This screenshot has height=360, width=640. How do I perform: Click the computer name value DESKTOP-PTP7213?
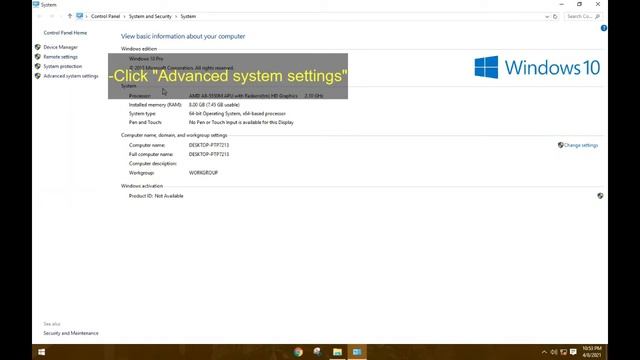pos(209,145)
